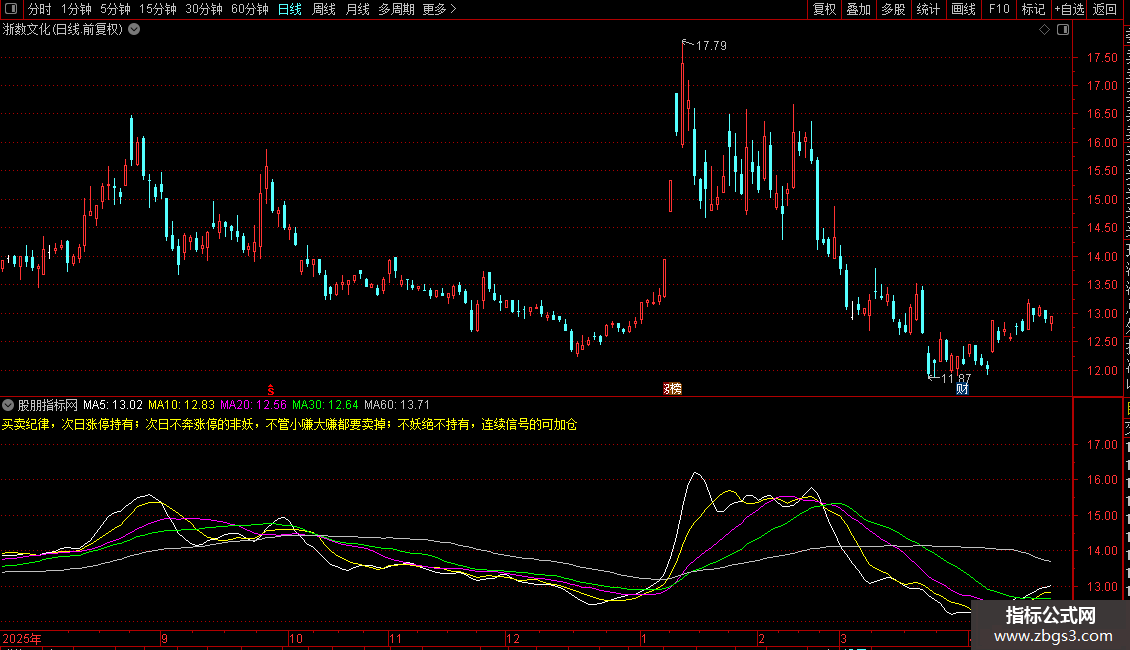The image size is (1130, 650).
Task: Click the diamond icon above chart
Action: point(1044,30)
